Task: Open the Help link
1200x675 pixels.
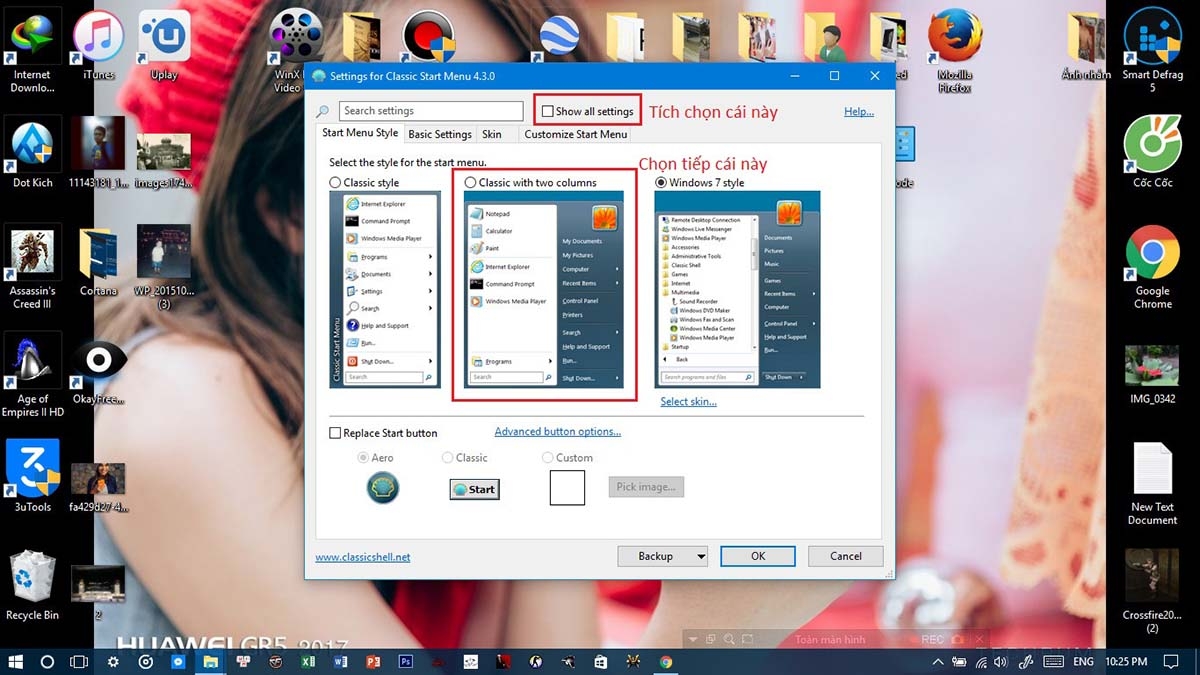Action: tap(859, 112)
